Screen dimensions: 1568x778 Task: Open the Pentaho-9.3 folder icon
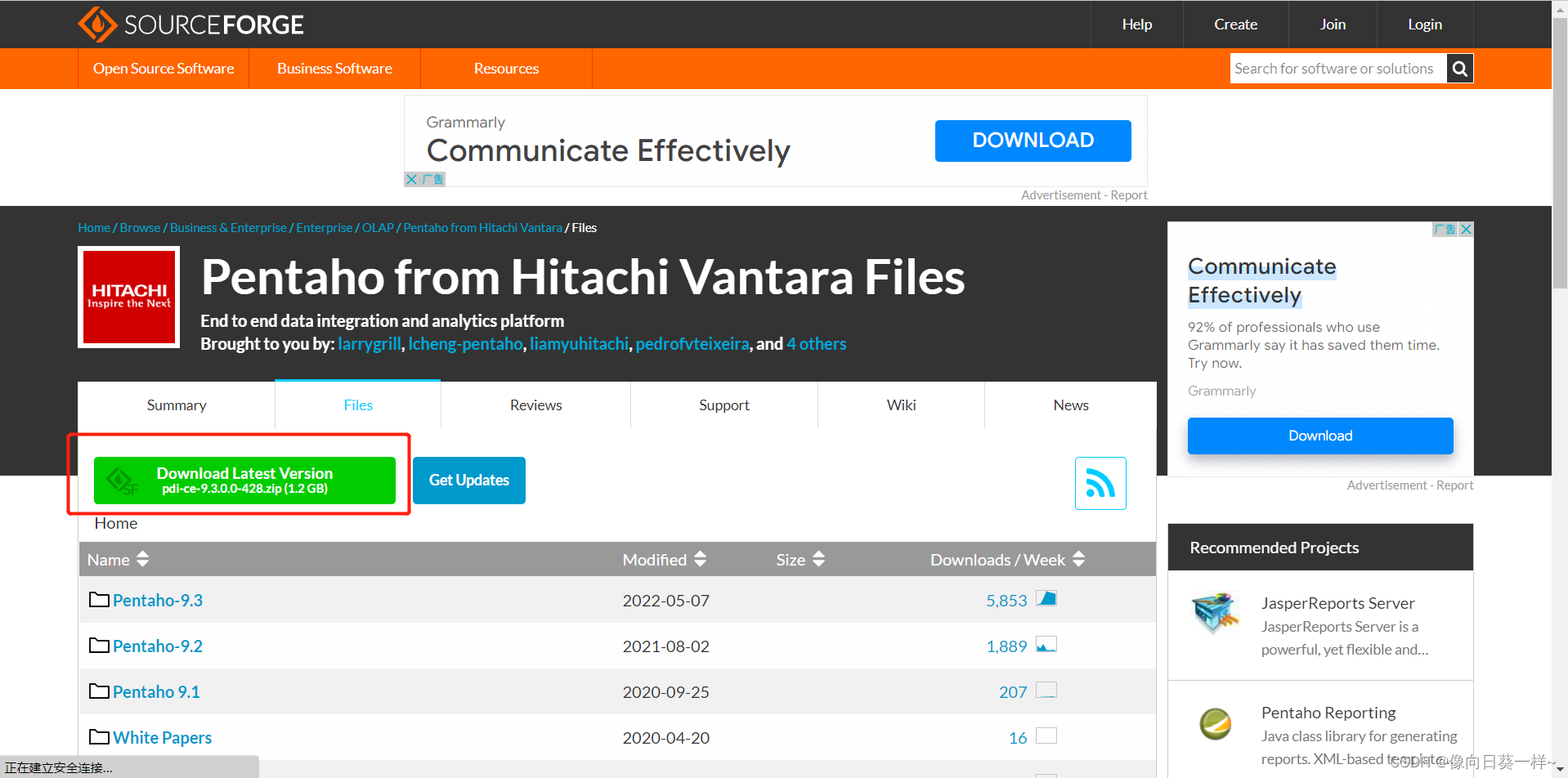pos(99,600)
